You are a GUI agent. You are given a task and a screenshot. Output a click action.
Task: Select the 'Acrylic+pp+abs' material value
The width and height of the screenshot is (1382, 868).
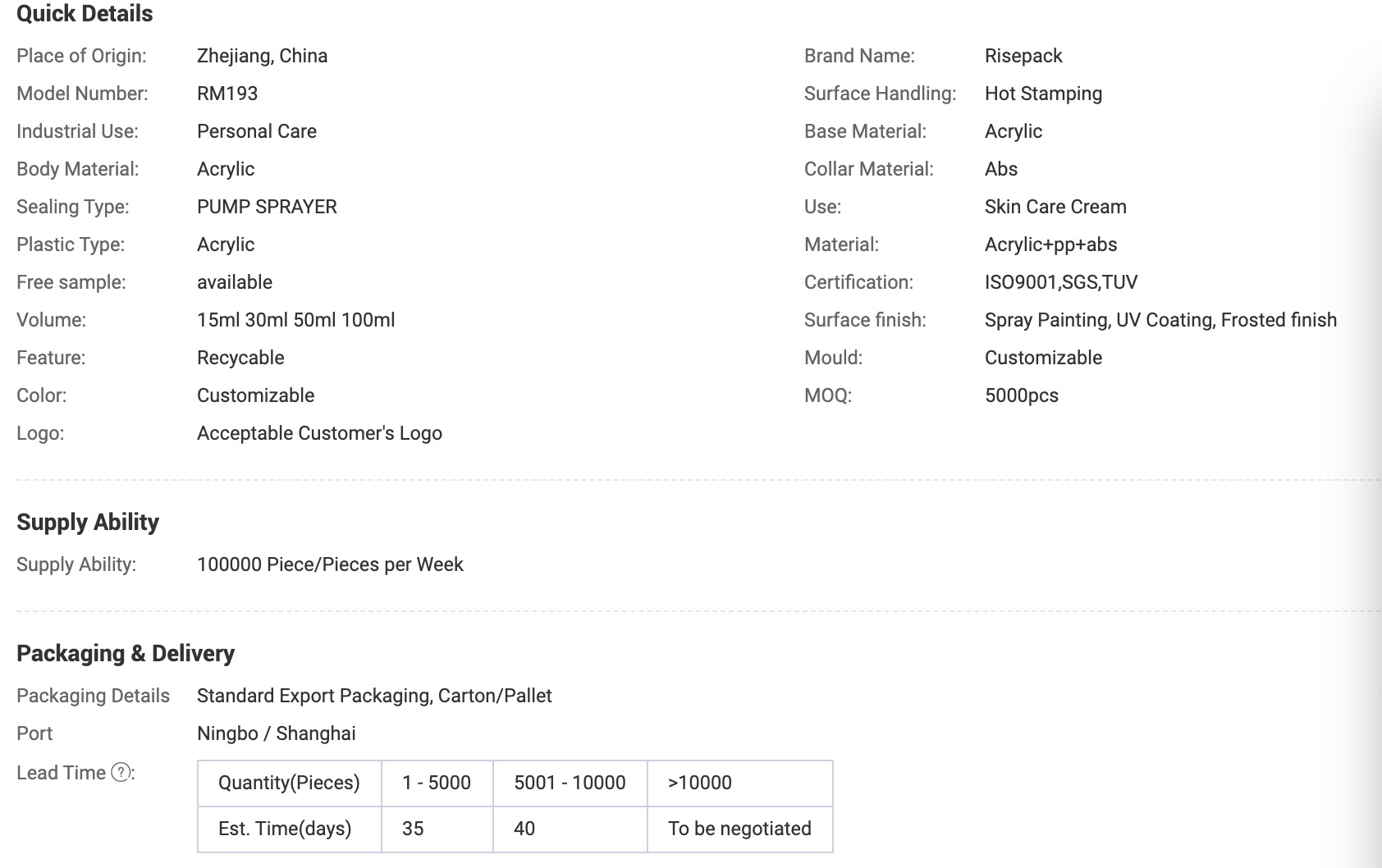tap(1050, 244)
